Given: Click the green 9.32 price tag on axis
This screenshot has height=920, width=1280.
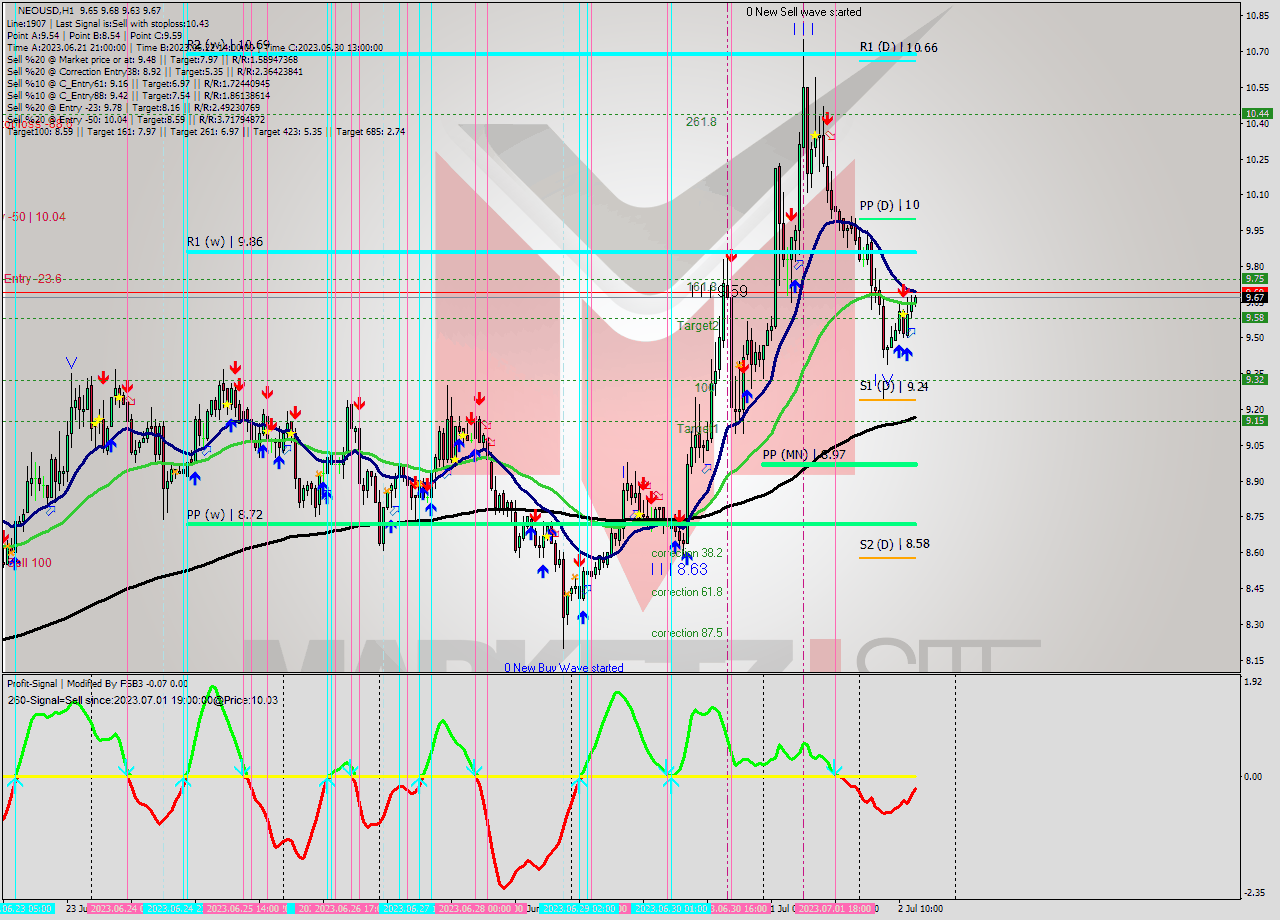Looking at the screenshot, I should pos(1255,379).
